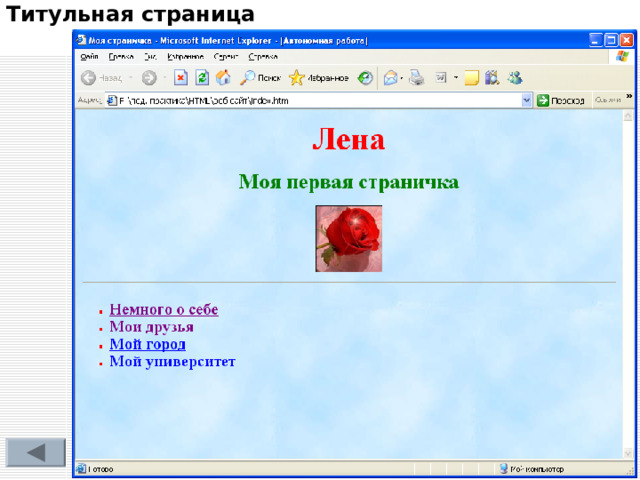Viewport: 640px width, 480px height.
Task: Go to the Home page icon
Action: click(x=223, y=78)
